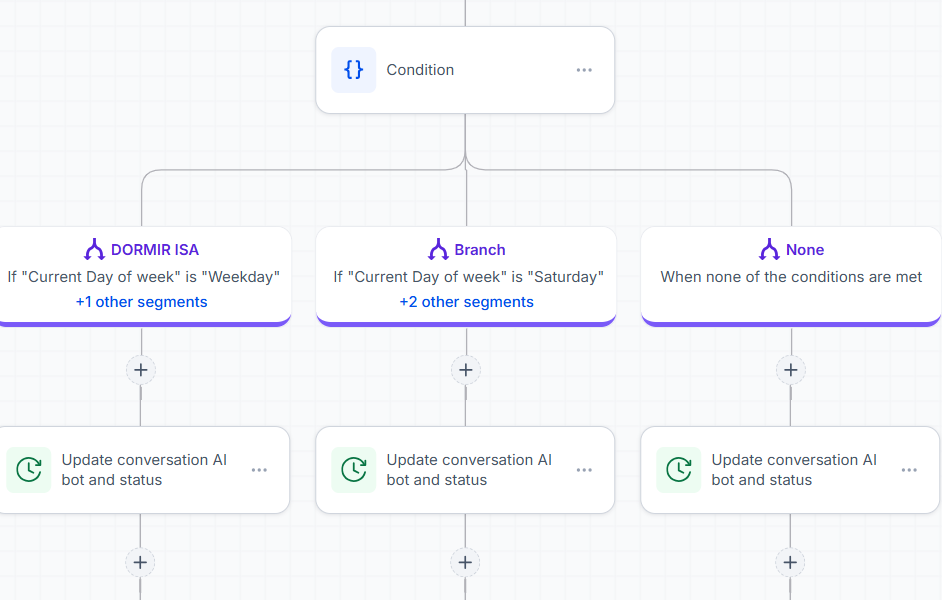Viewport: 942px width, 600px height.
Task: Open three-dot menu of Saturday Branch's update action
Action: [584, 470]
